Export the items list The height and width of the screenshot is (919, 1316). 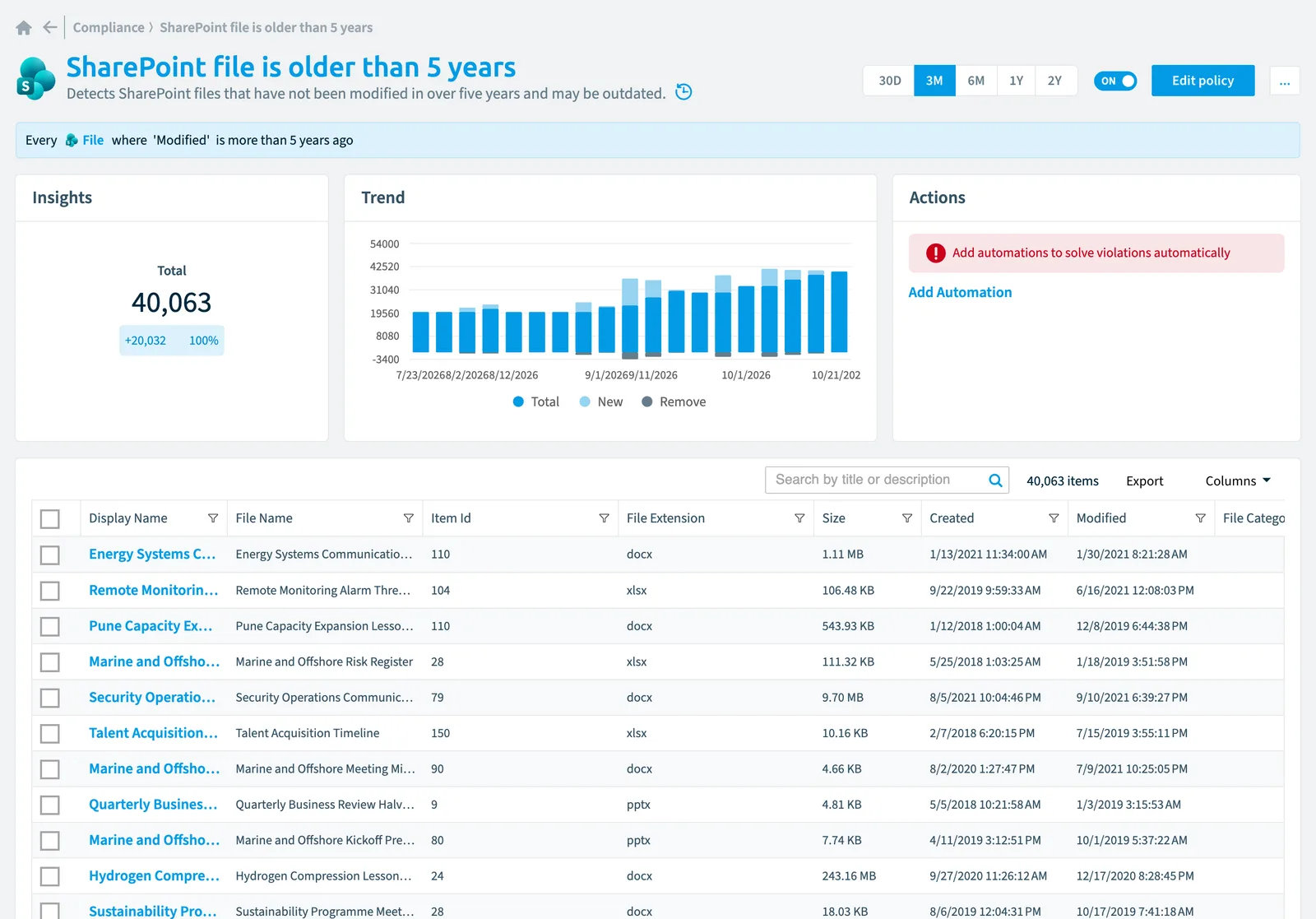(x=1144, y=481)
